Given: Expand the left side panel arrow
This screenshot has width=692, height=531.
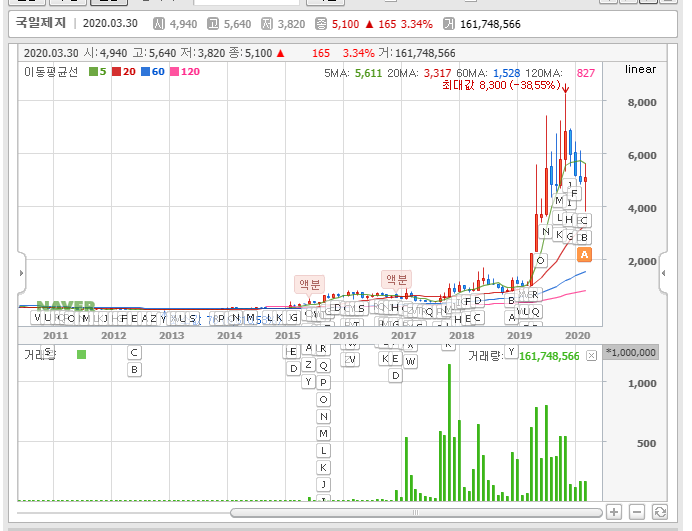Looking at the screenshot, I should tap(21, 273).
